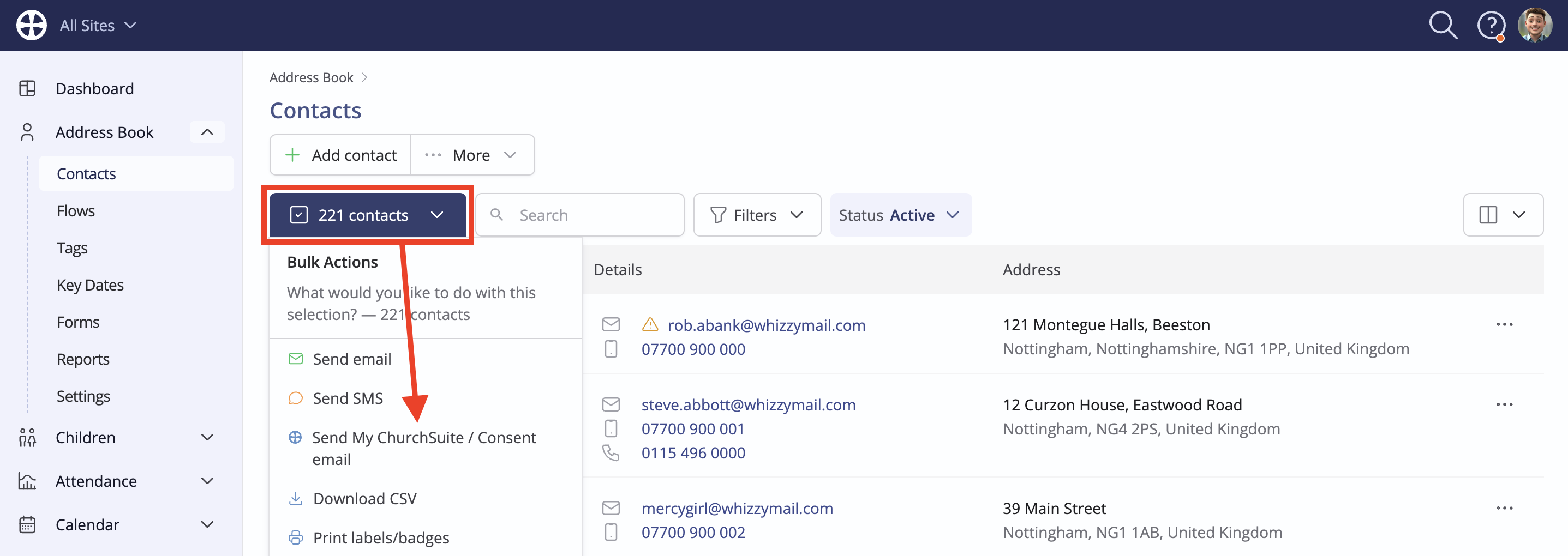The height and width of the screenshot is (556, 1568).
Task: Expand the Children module
Action: click(207, 437)
